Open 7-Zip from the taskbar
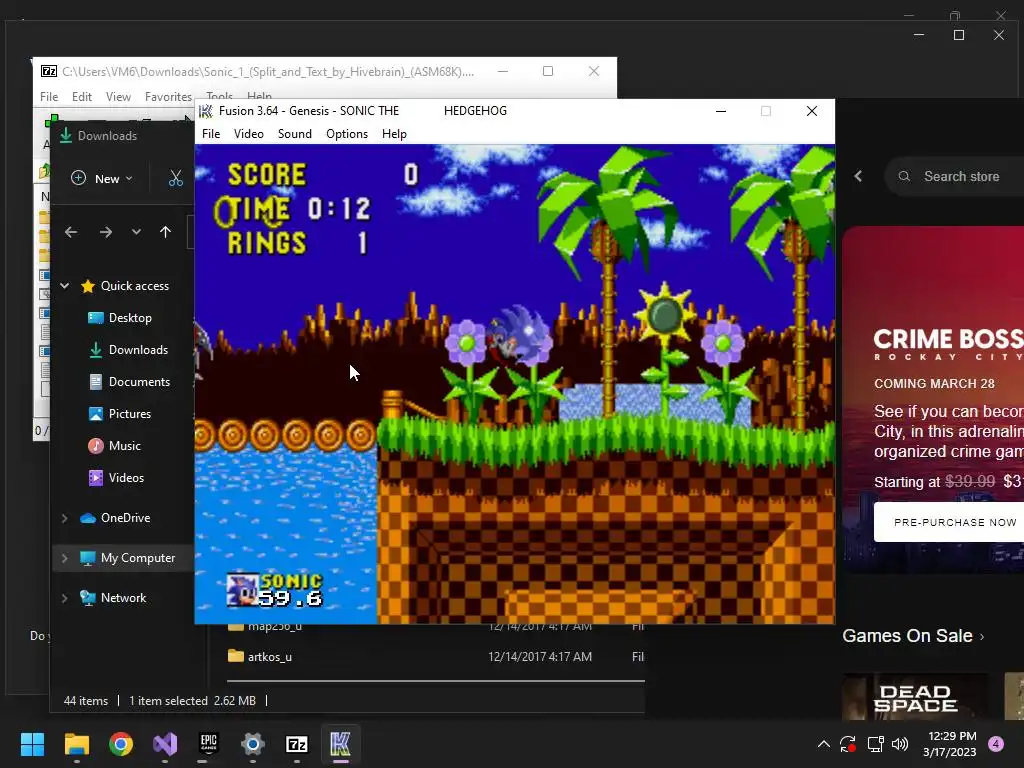This screenshot has height=768, width=1024. 296,744
